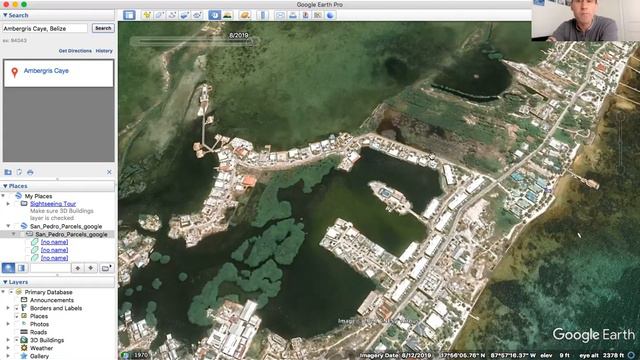The height and width of the screenshot is (360, 640).
Task: Click the Save to My Places folder icon
Action: [8, 172]
